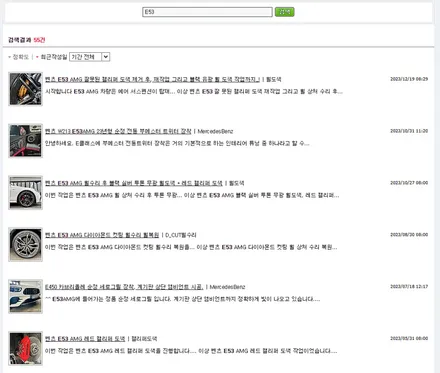Click the date 2023/10/27 08:00

(x=409, y=183)
